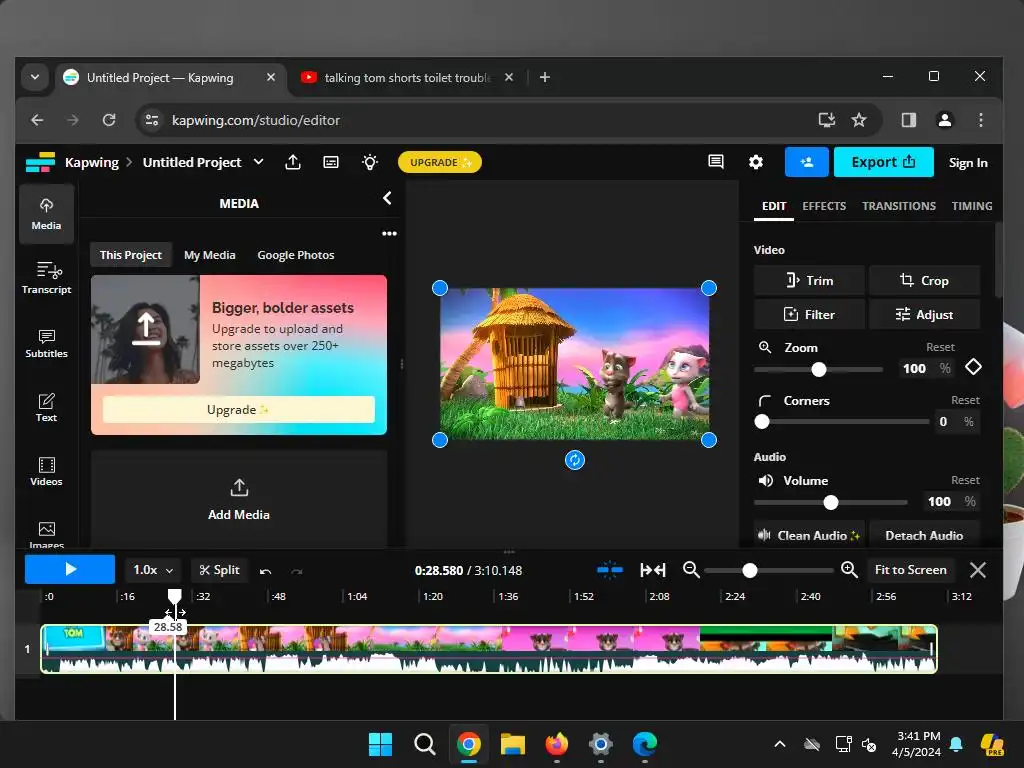Viewport: 1024px width, 768px height.
Task: Click the Clean Audio button
Action: [x=809, y=535]
